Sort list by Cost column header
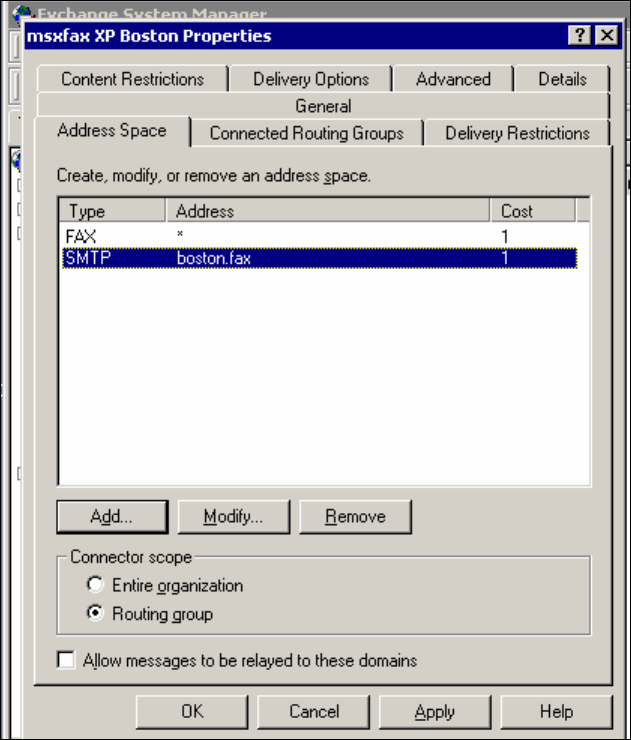This screenshot has height=740, width=631. 533,210
